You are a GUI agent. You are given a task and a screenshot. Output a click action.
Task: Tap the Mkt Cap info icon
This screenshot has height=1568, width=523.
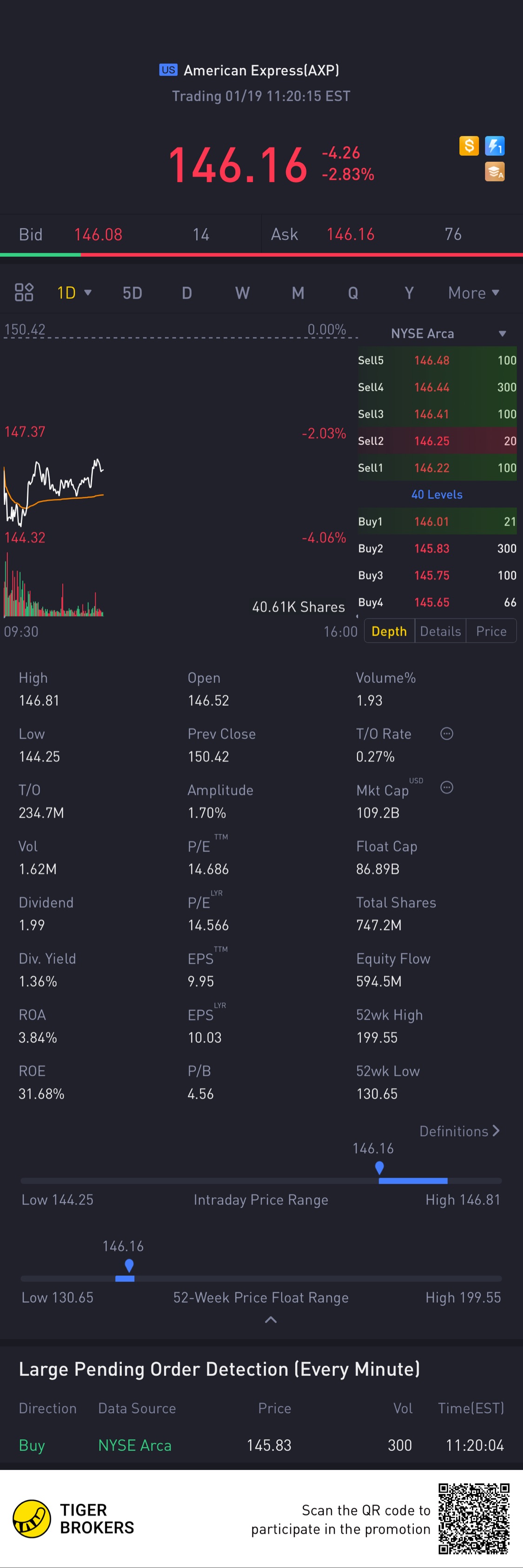[x=446, y=787]
